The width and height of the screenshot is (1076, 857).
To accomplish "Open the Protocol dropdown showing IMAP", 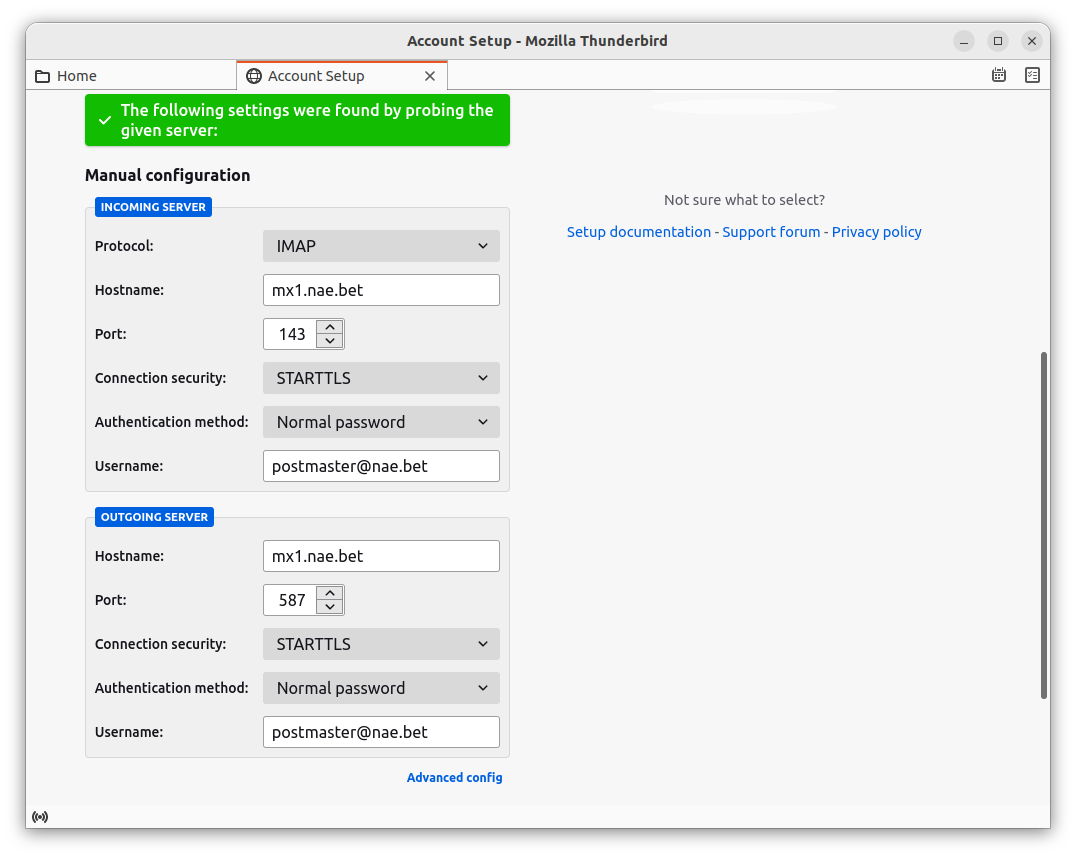I will click(x=381, y=245).
